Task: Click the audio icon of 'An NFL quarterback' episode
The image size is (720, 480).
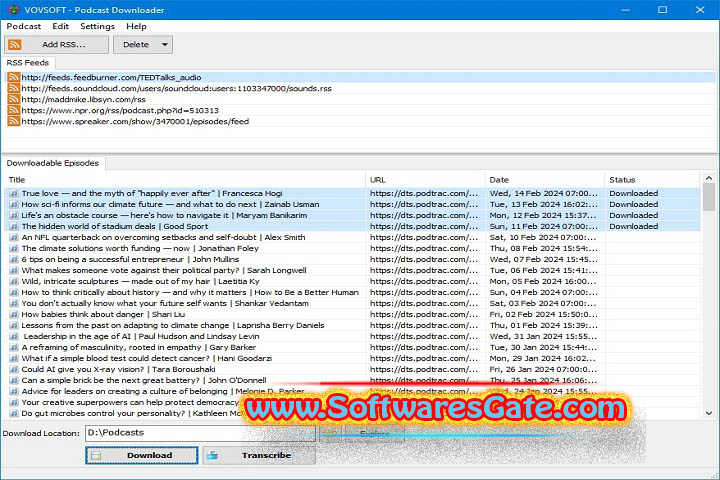Action: (14, 237)
